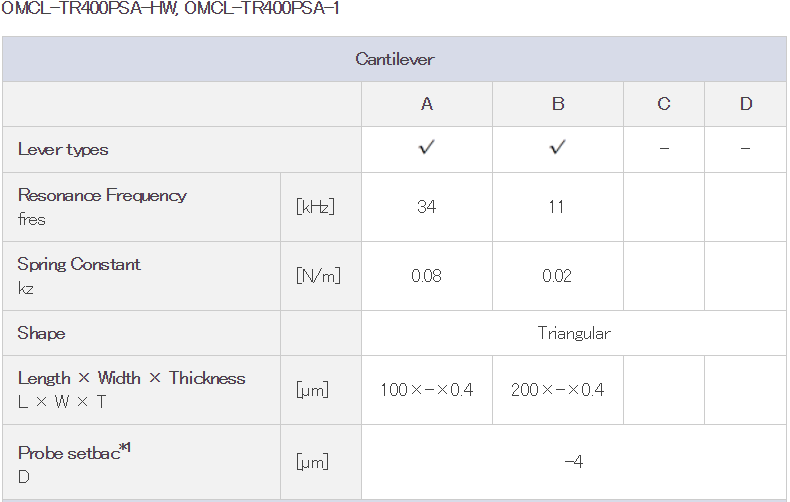Screen dimensions: 790x502
Task: Click the −4 probe setback value
Action: point(574,462)
